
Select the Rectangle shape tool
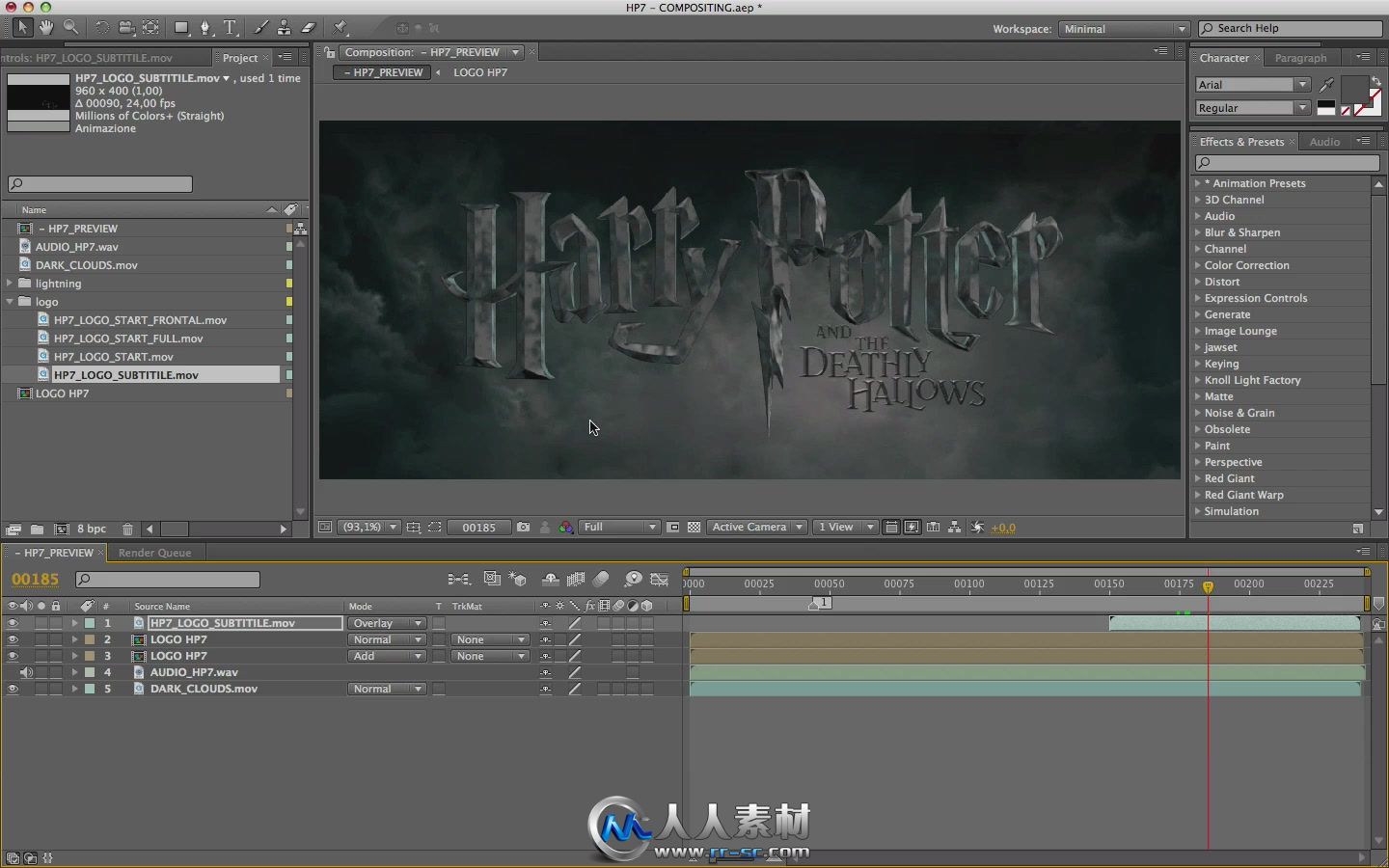tap(181, 28)
